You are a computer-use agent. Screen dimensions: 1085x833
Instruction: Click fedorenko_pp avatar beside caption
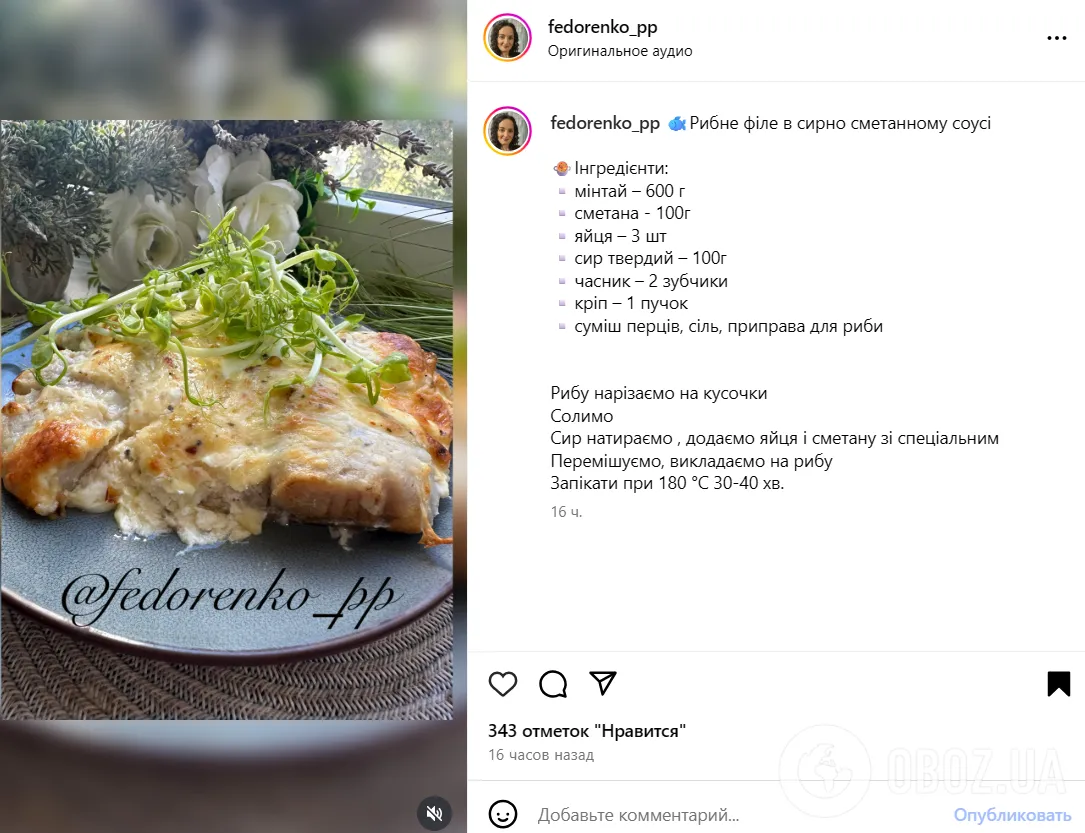(x=507, y=131)
